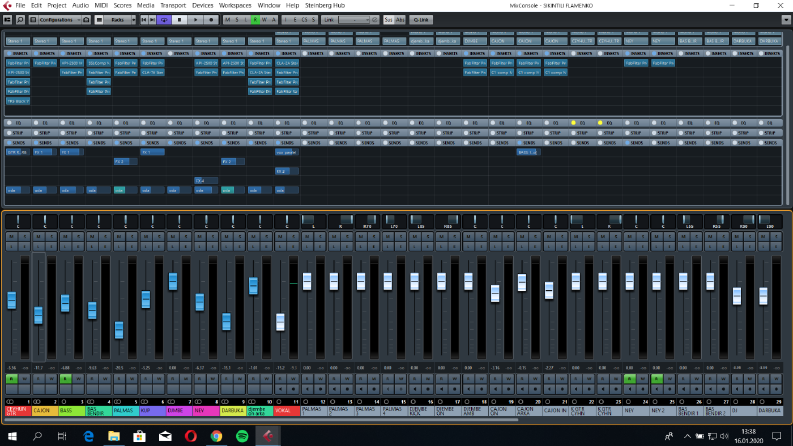Click the transport Stop button

179,20
